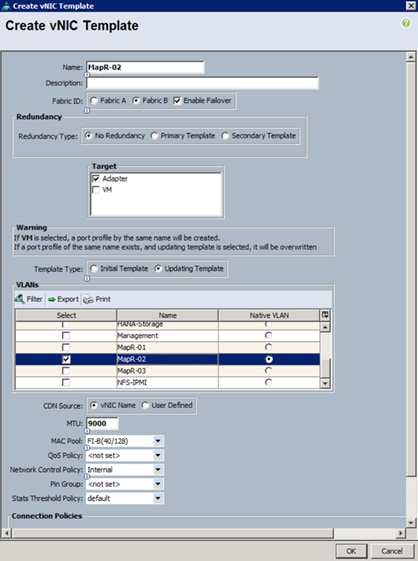Click the NFS-IPMI VLAN name cell
418x561 pixels.
pos(167,382)
